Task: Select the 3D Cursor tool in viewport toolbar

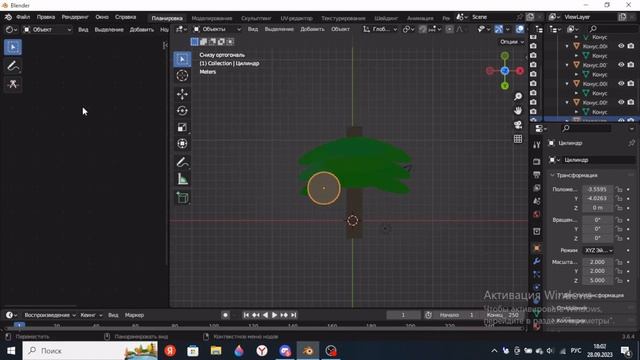Action: (x=182, y=76)
